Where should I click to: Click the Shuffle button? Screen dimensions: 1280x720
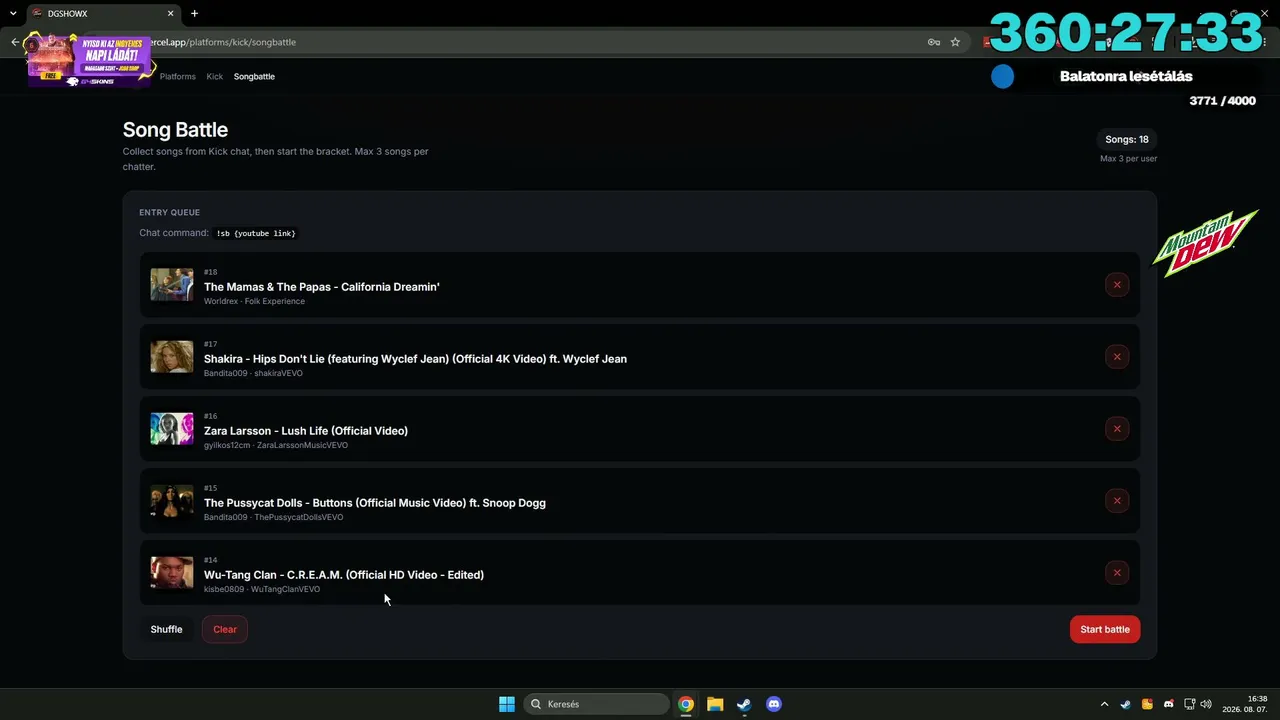(x=166, y=629)
